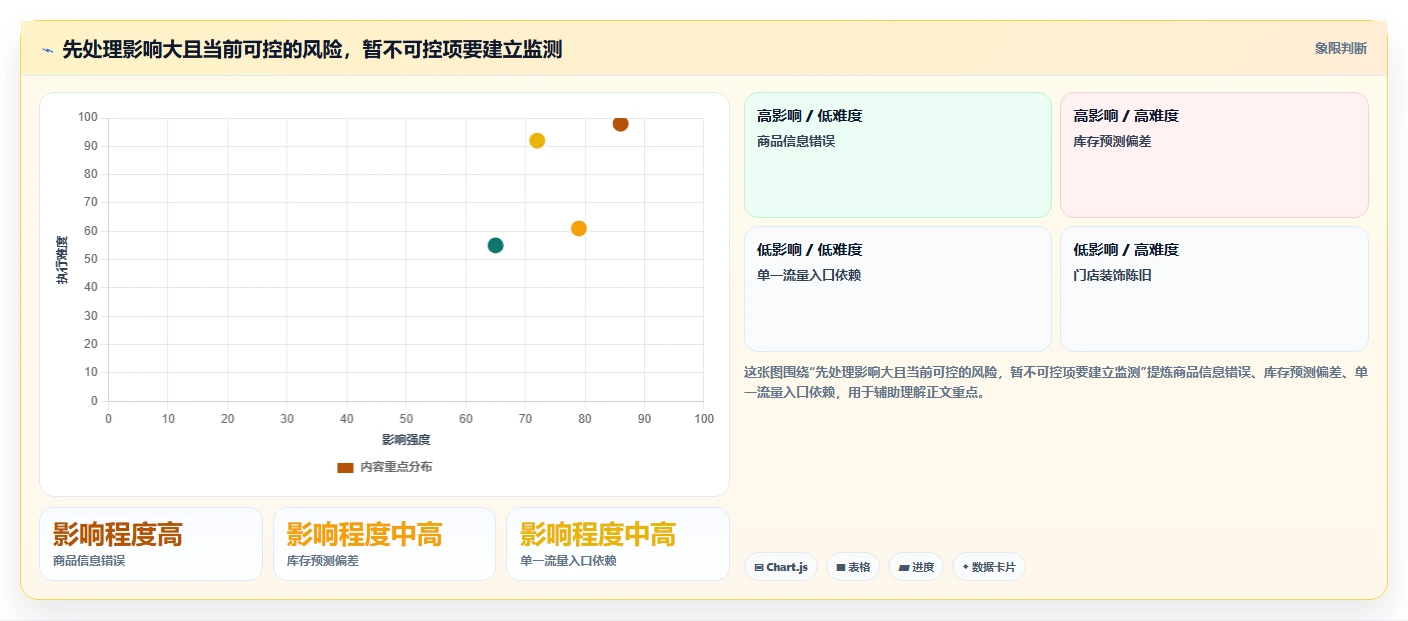Viewport: 1408px width, 621px height.
Task: Select the brown data point near 100
Action: pyautogui.click(x=620, y=123)
